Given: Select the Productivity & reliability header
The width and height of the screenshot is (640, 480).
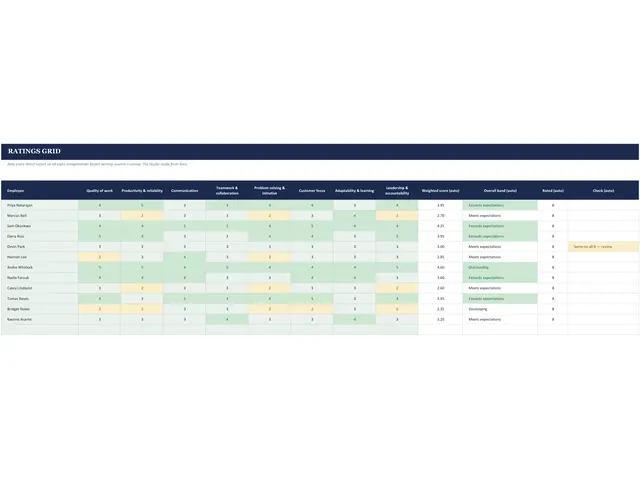Looking at the screenshot, I should click(x=142, y=191).
